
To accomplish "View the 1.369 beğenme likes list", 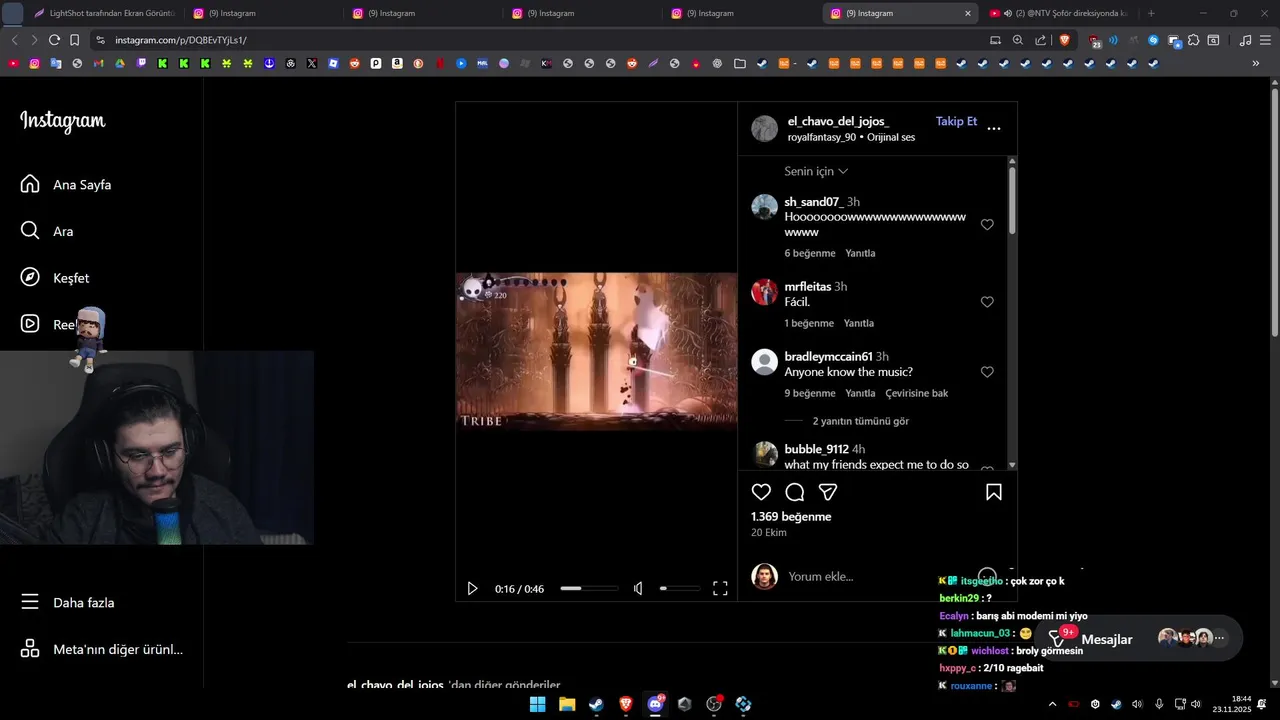I will 791,517.
